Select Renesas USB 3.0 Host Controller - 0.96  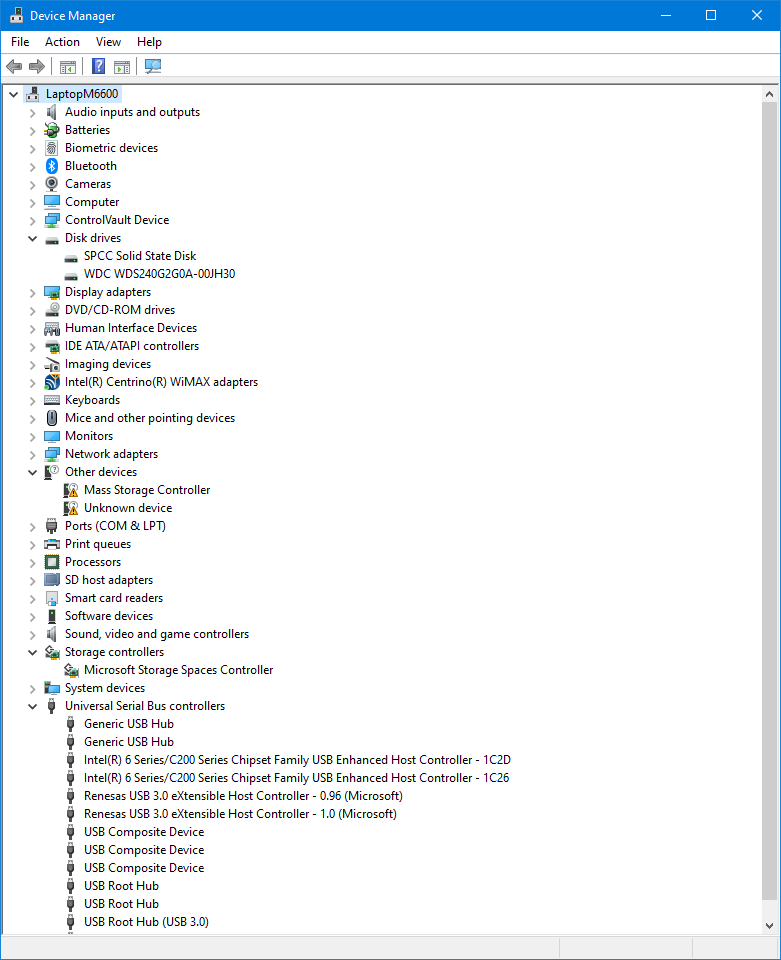coord(244,796)
